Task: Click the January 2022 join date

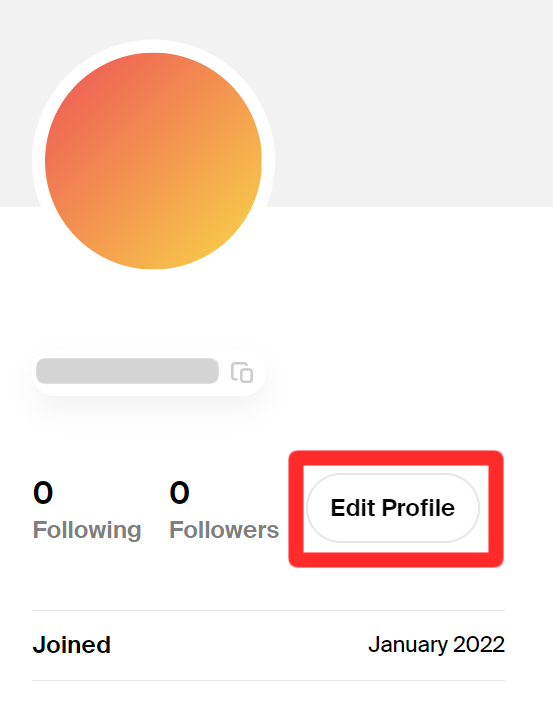Action: (x=437, y=645)
